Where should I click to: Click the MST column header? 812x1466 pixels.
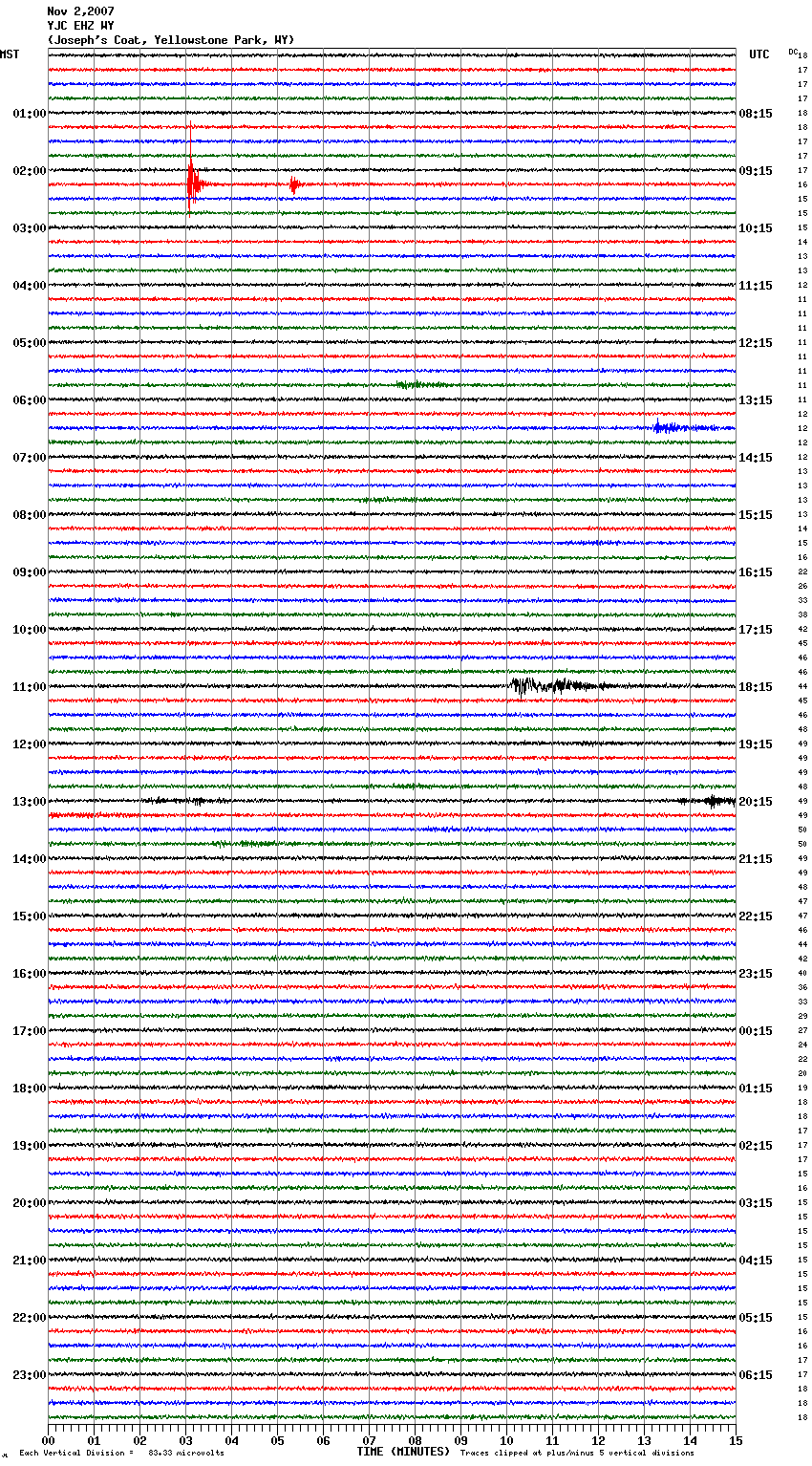pyautogui.click(x=10, y=54)
